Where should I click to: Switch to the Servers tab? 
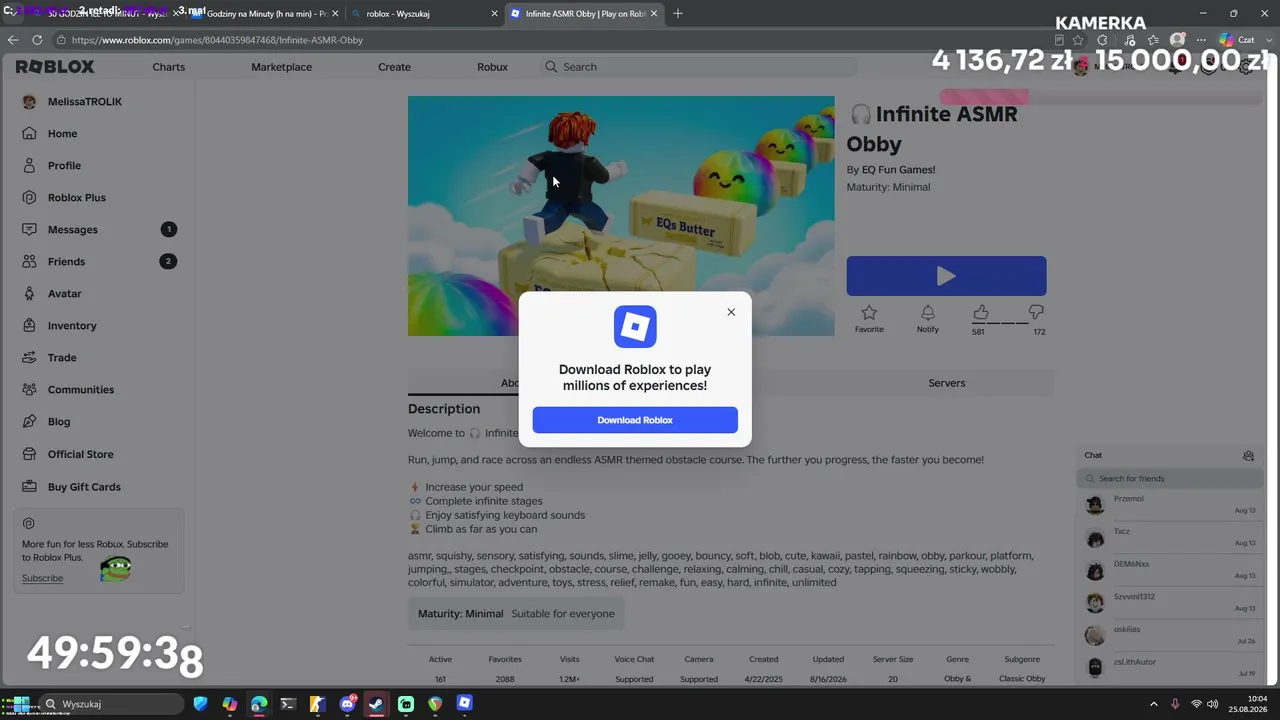tap(946, 383)
